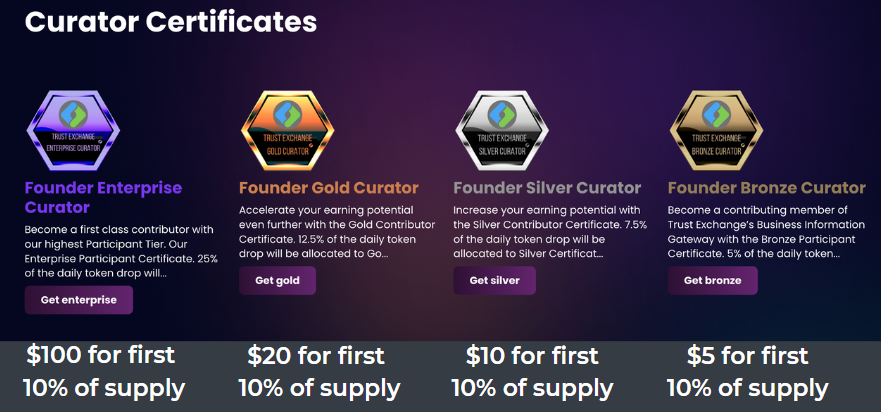This screenshot has width=881, height=412.
Task: Select the Curator Certificates heading
Action: pyautogui.click(x=171, y=22)
